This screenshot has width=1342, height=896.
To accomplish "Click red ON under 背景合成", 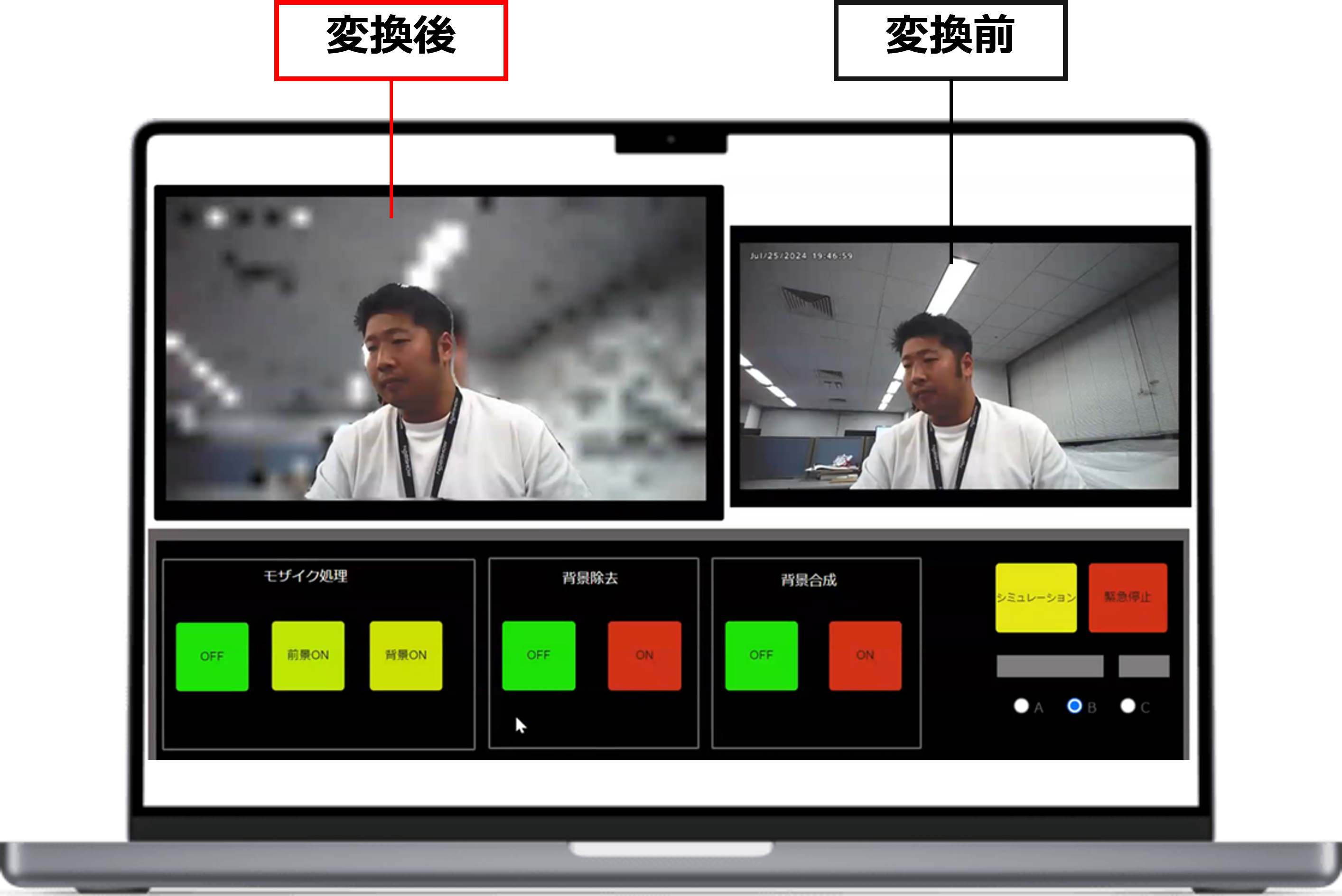I will pyautogui.click(x=865, y=655).
